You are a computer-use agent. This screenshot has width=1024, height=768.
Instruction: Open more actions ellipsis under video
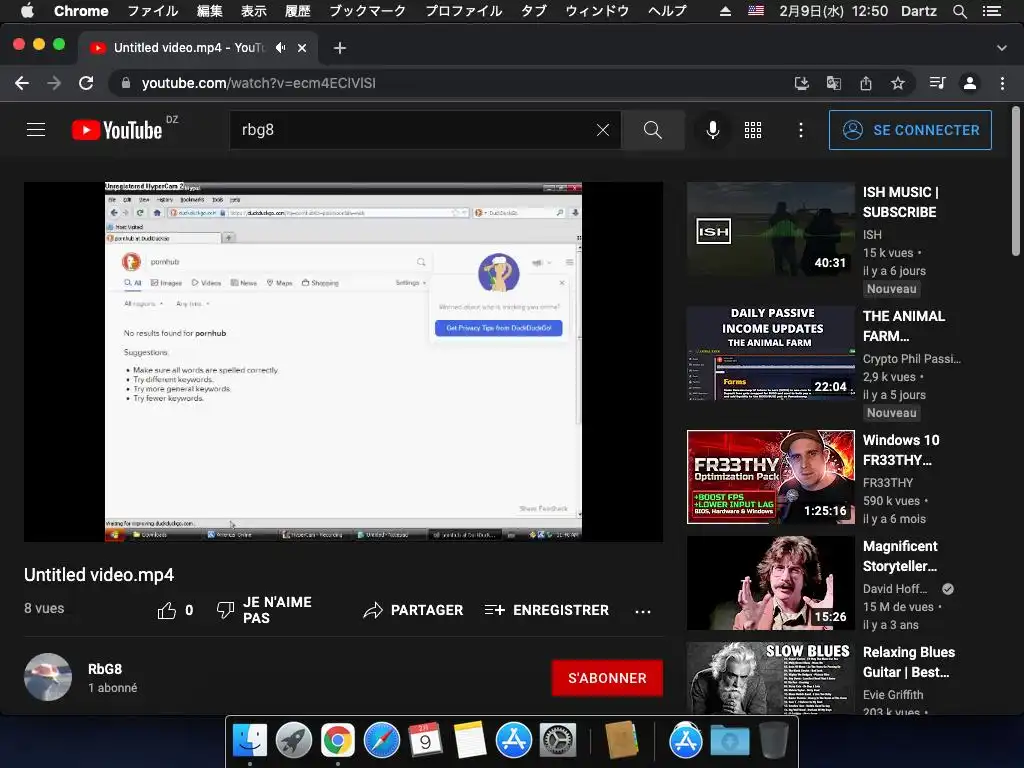tap(643, 611)
